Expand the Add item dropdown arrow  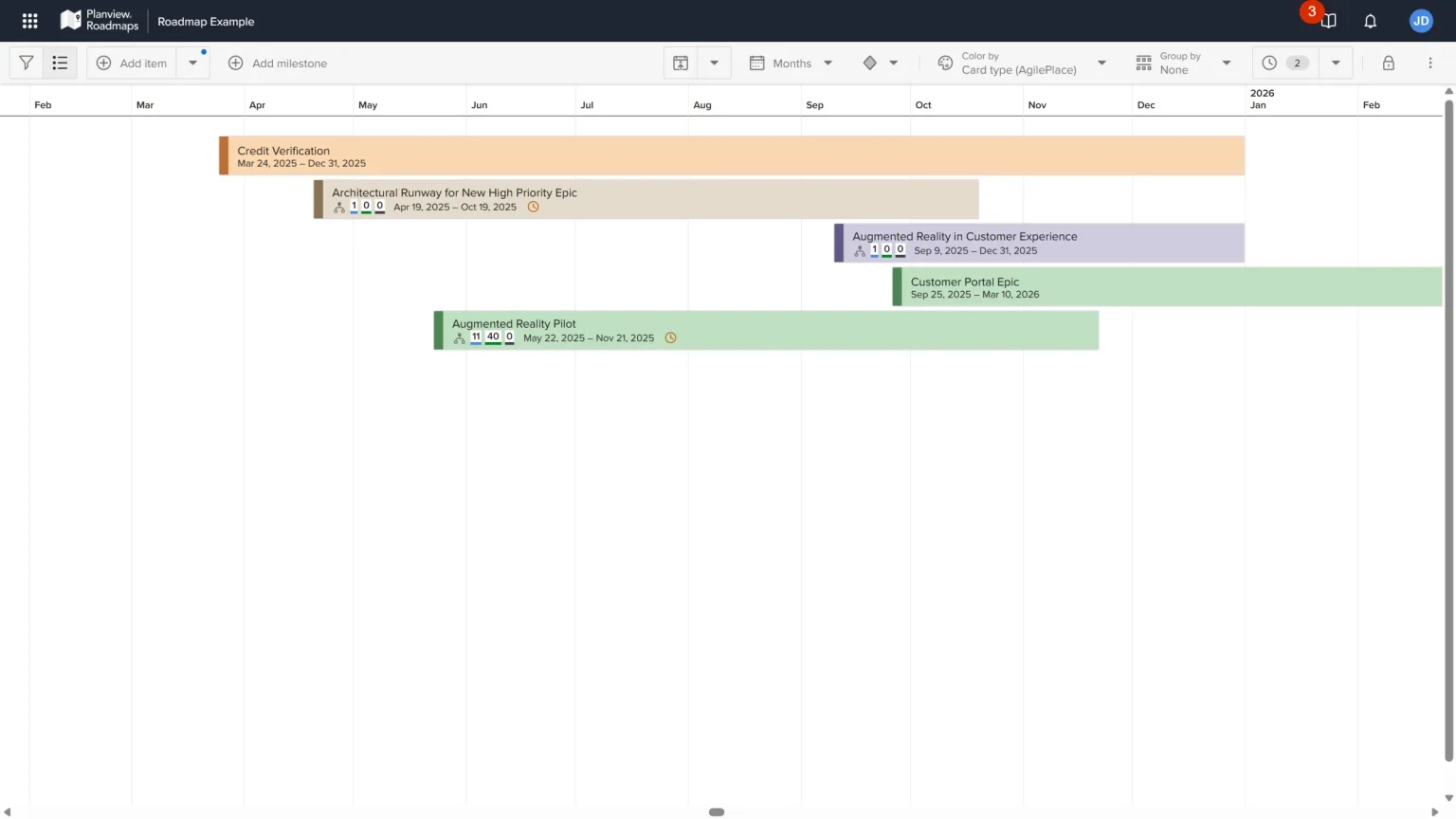coord(192,63)
